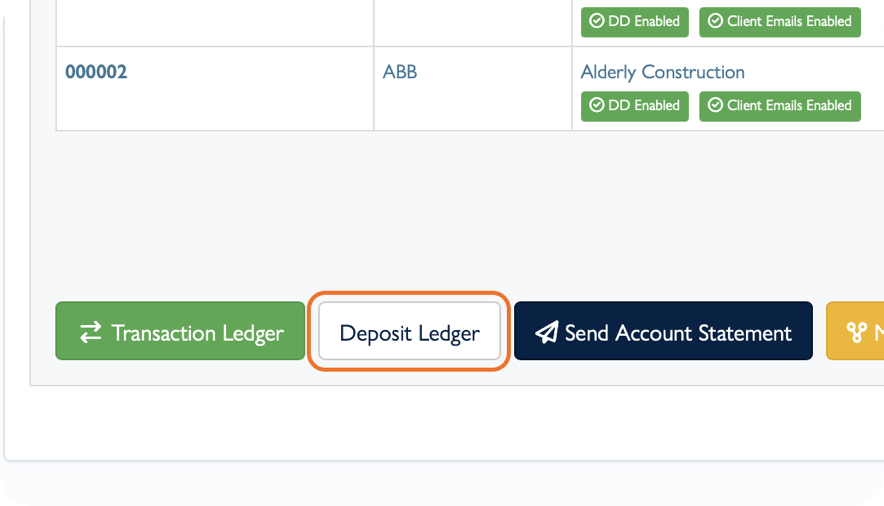Screen dimensions: 884x506
Task: Click the ABB code cell
Action: point(400,72)
